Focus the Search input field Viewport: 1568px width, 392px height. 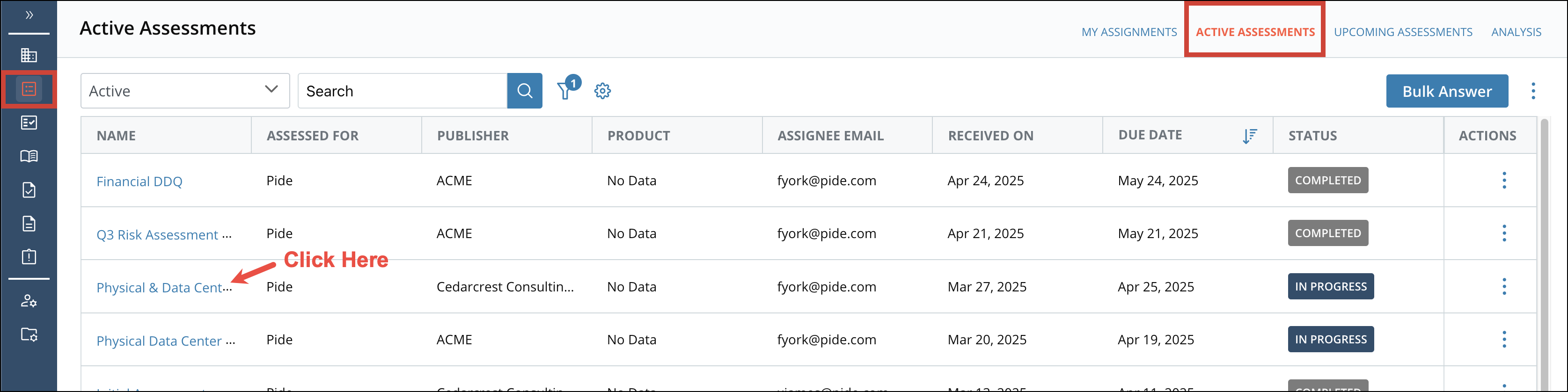403,91
